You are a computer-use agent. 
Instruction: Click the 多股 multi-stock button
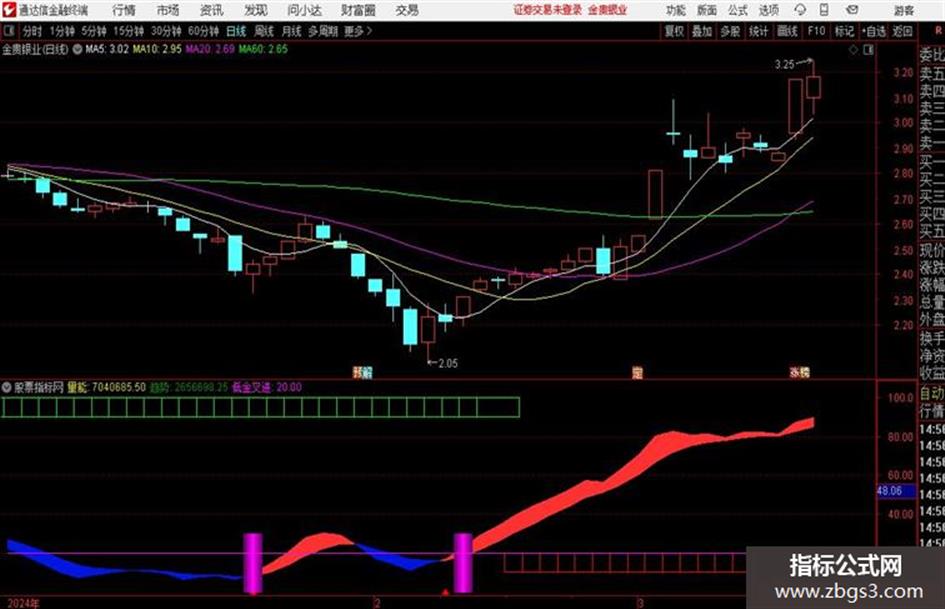[x=730, y=31]
